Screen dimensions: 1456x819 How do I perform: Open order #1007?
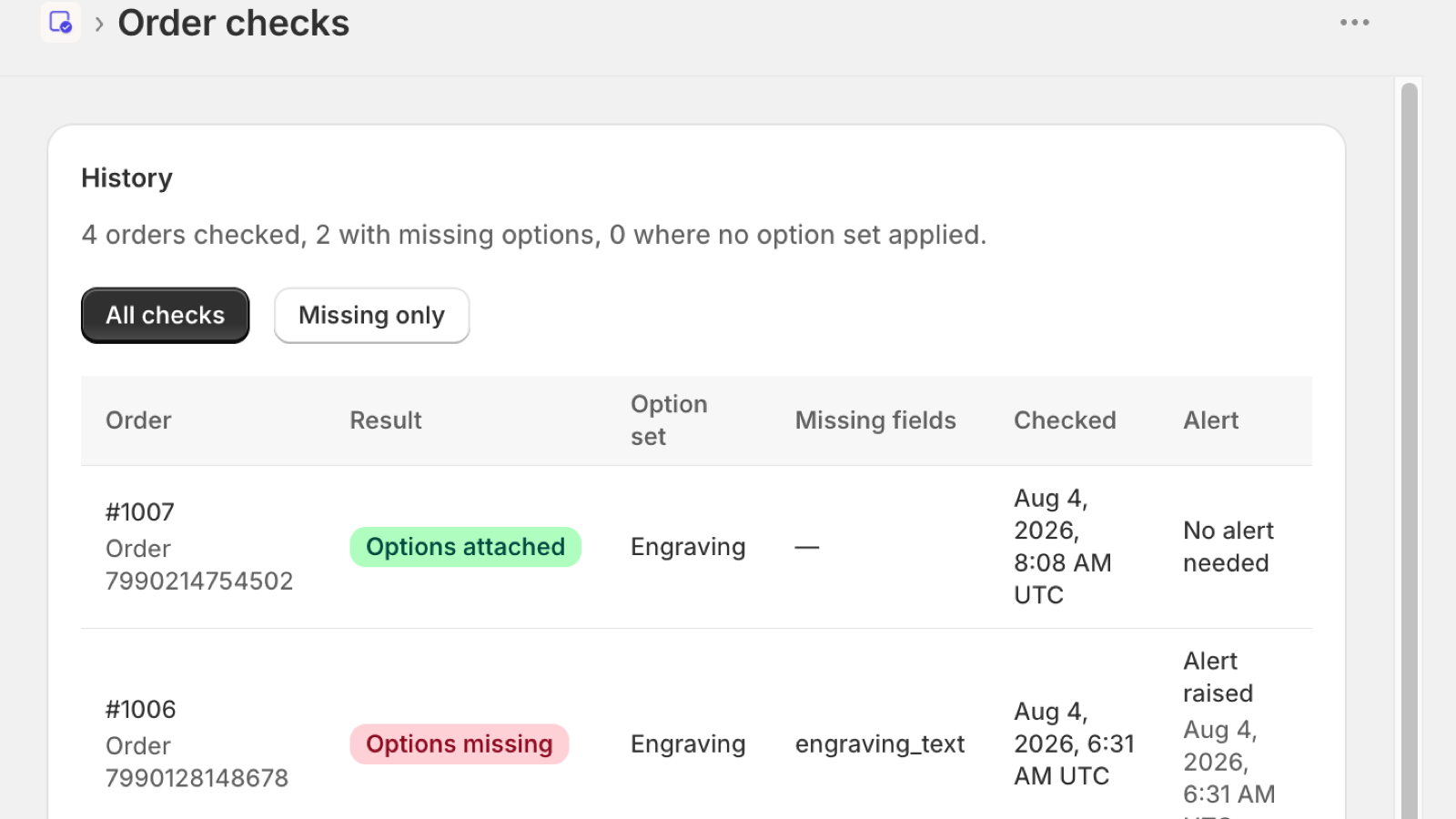[x=140, y=512]
